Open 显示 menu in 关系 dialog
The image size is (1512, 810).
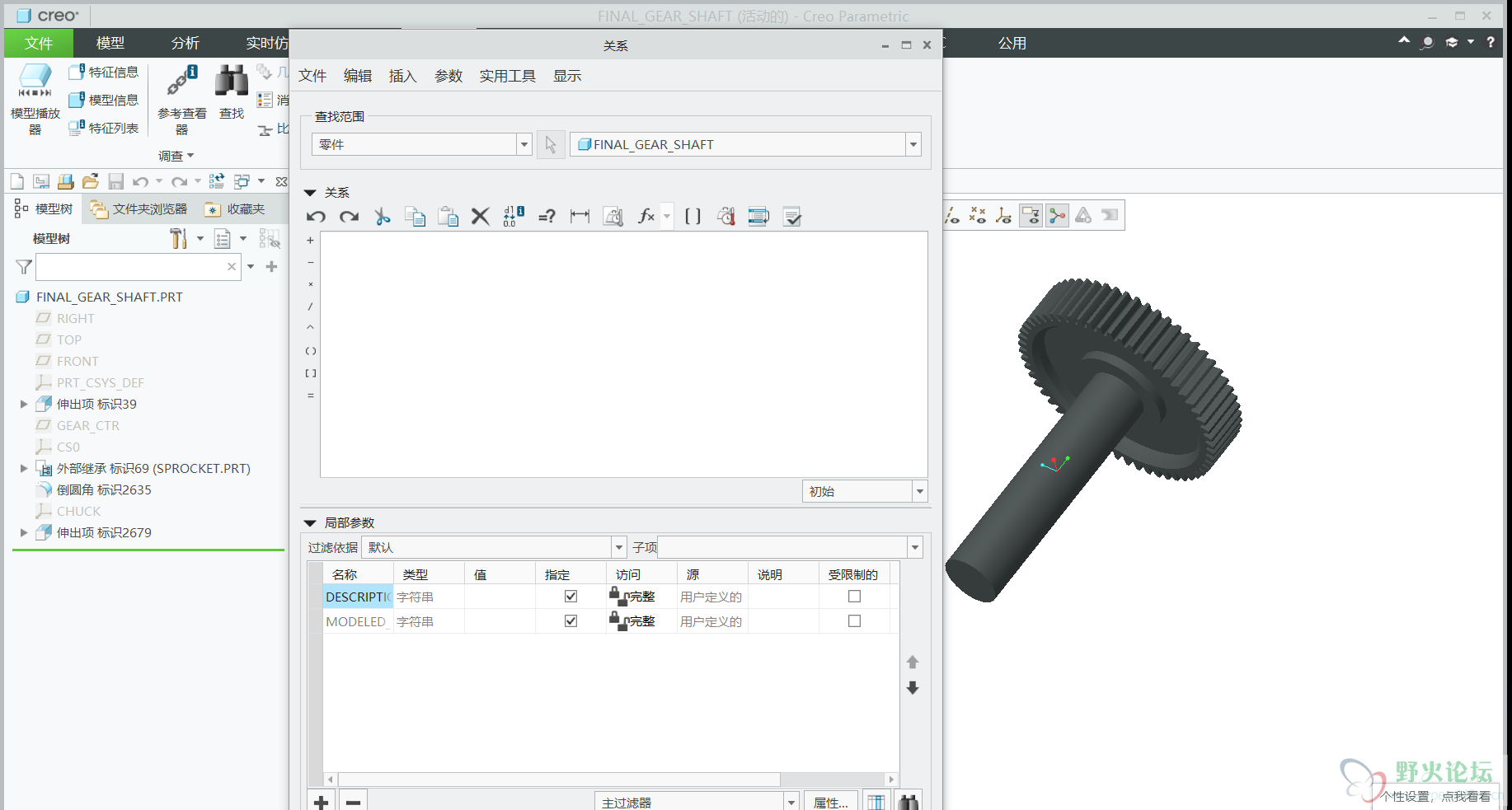click(x=567, y=76)
